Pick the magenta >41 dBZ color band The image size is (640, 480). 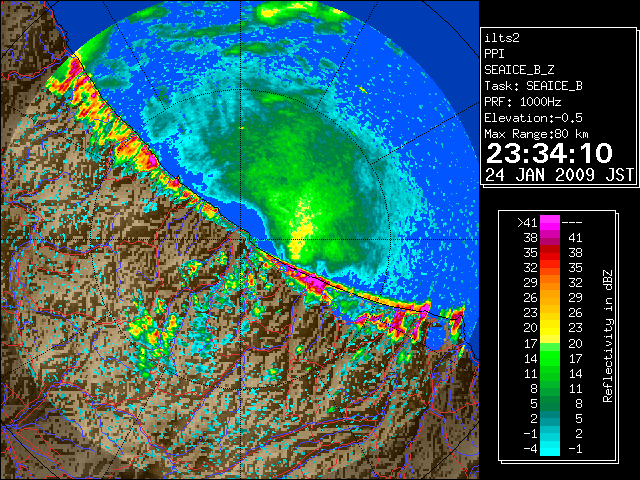point(550,223)
